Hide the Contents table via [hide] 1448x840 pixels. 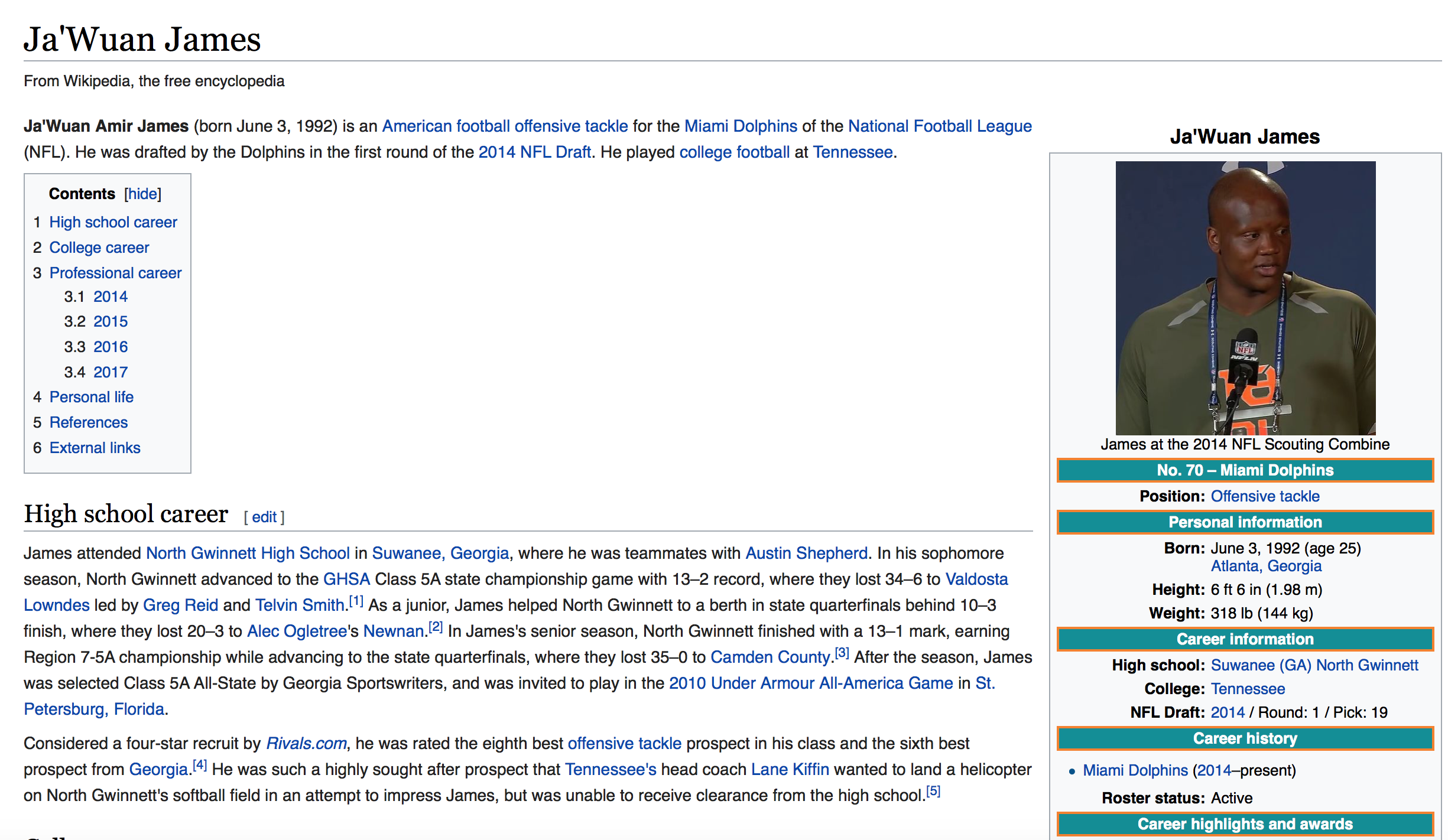142,194
